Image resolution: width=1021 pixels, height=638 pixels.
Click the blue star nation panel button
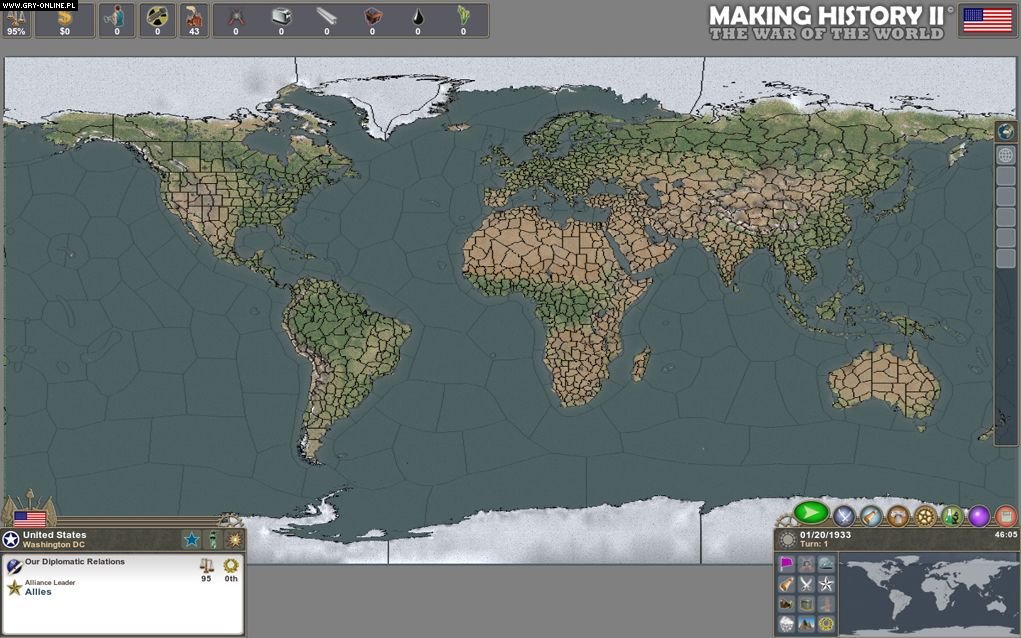tap(191, 540)
